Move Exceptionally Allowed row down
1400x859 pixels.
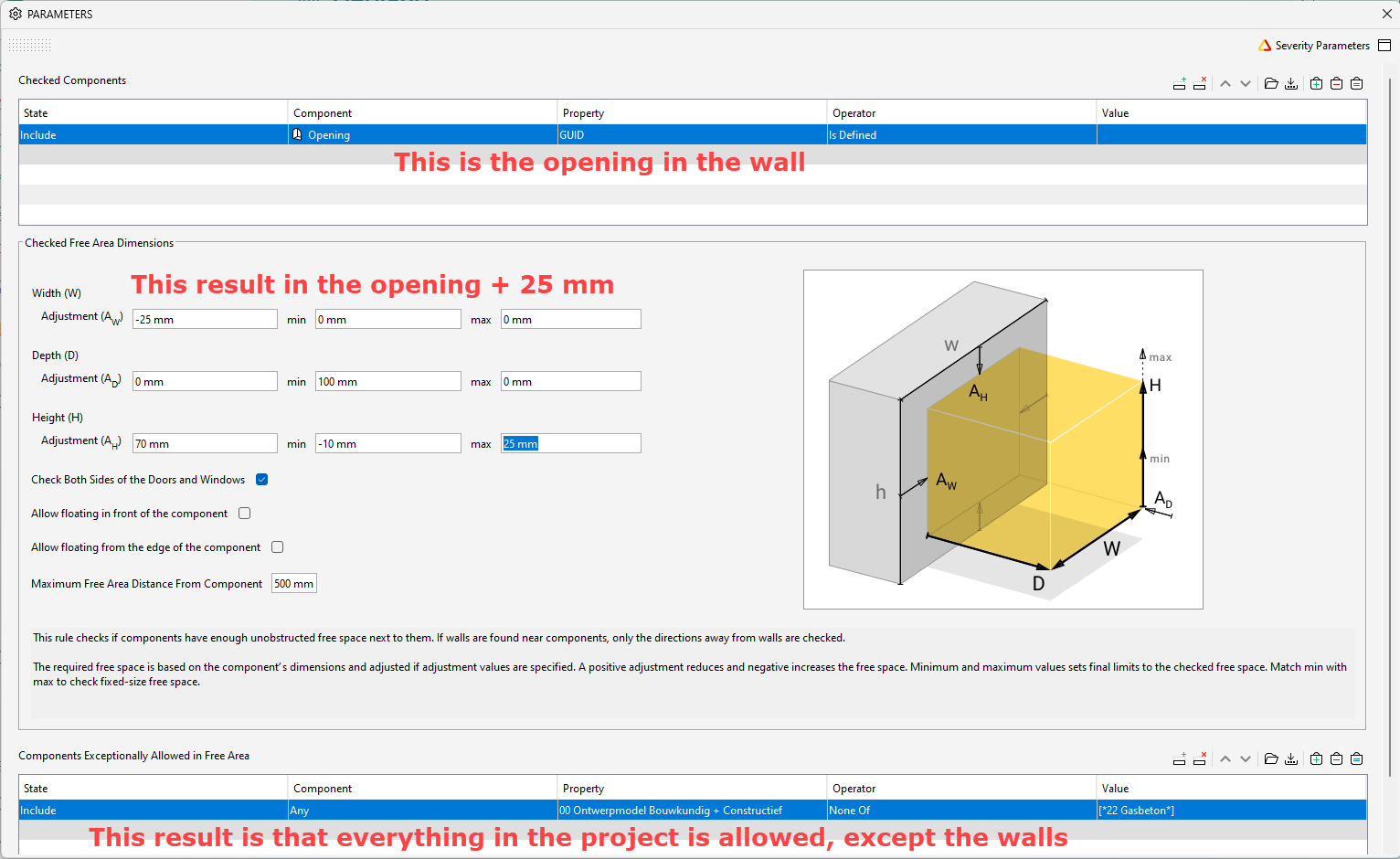(1246, 759)
